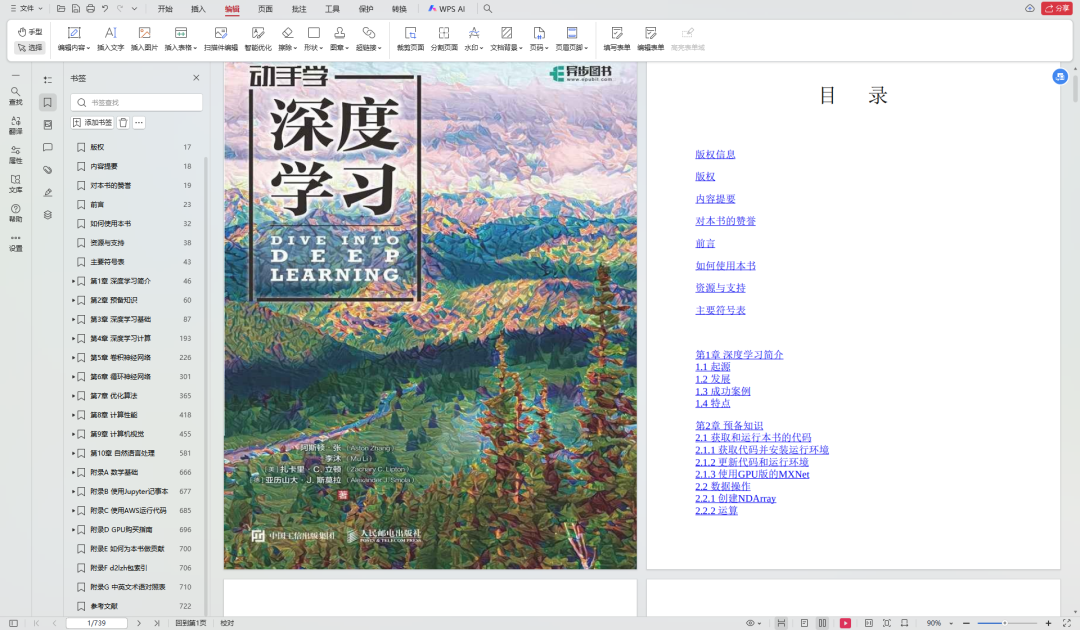Screen dimensions: 1080x630
Task: Select the 裁剪页面 crop page tool
Action: pyautogui.click(x=410, y=39)
